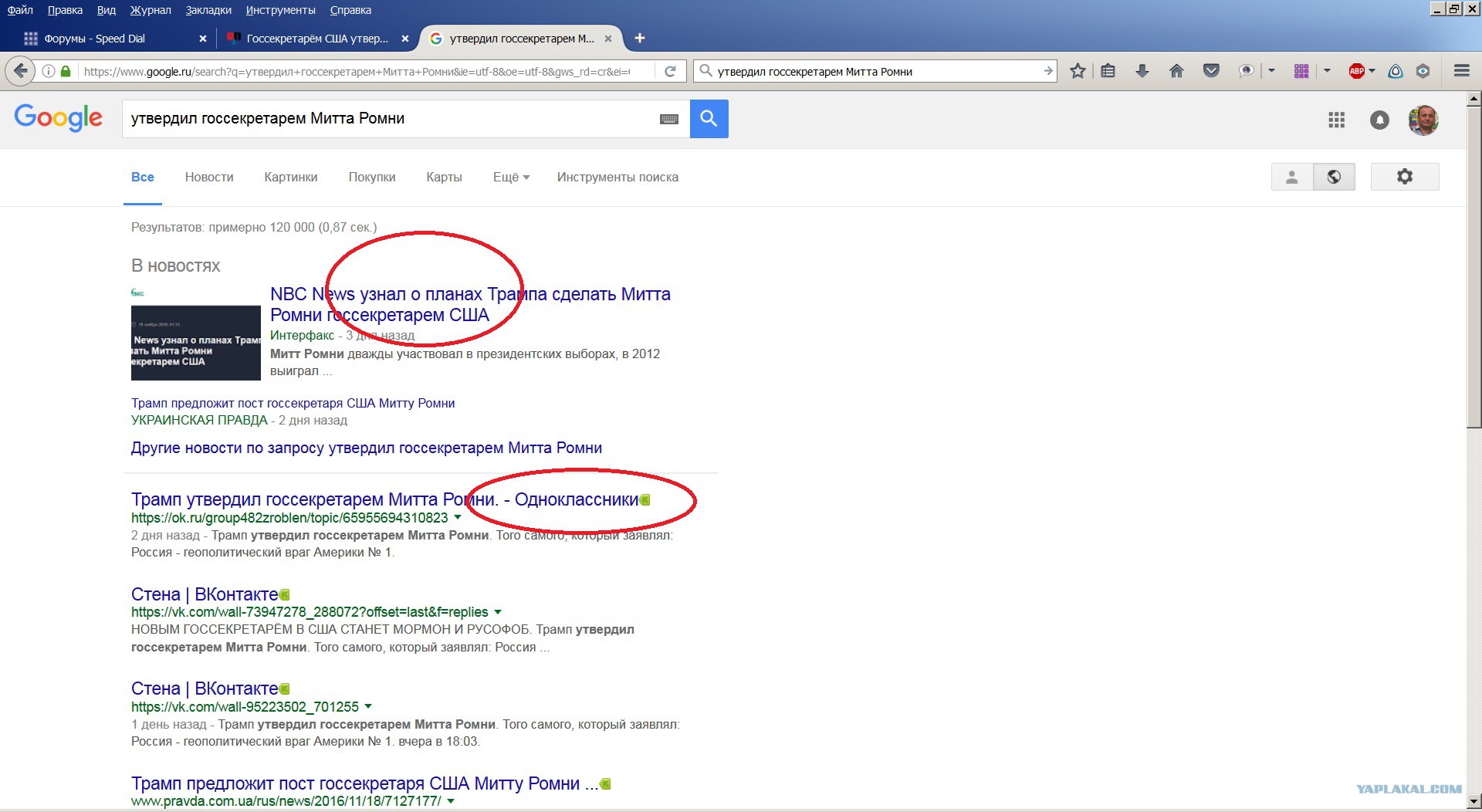Open dropdown arrow next to ok.ru result URL

point(458,517)
